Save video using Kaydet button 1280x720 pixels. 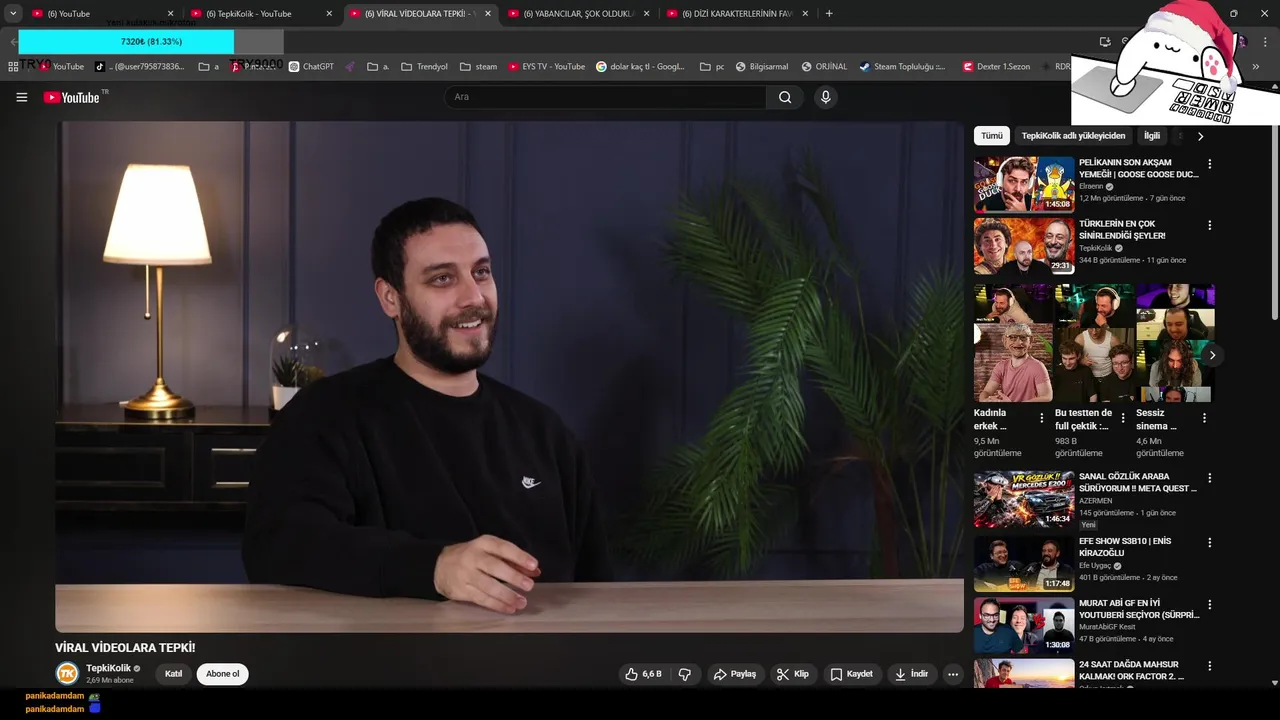(851, 674)
